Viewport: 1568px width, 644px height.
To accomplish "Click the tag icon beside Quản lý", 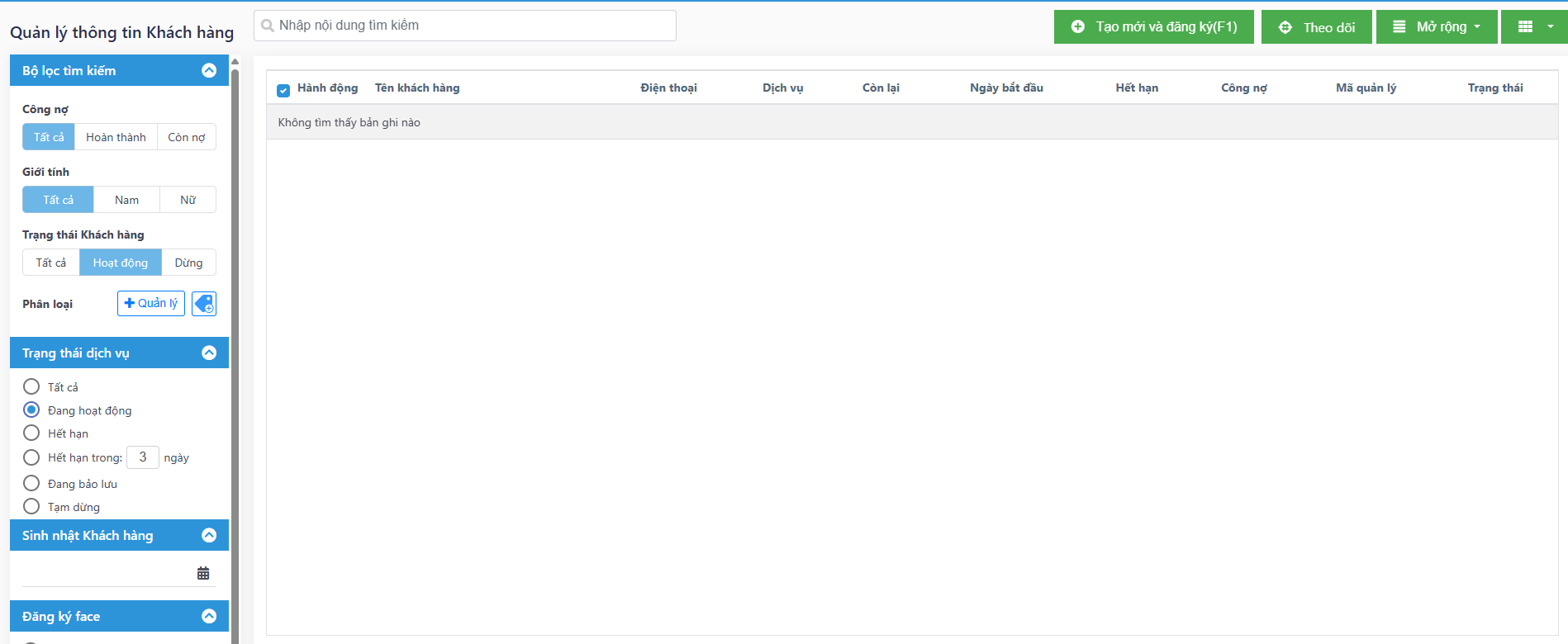I will [x=204, y=304].
